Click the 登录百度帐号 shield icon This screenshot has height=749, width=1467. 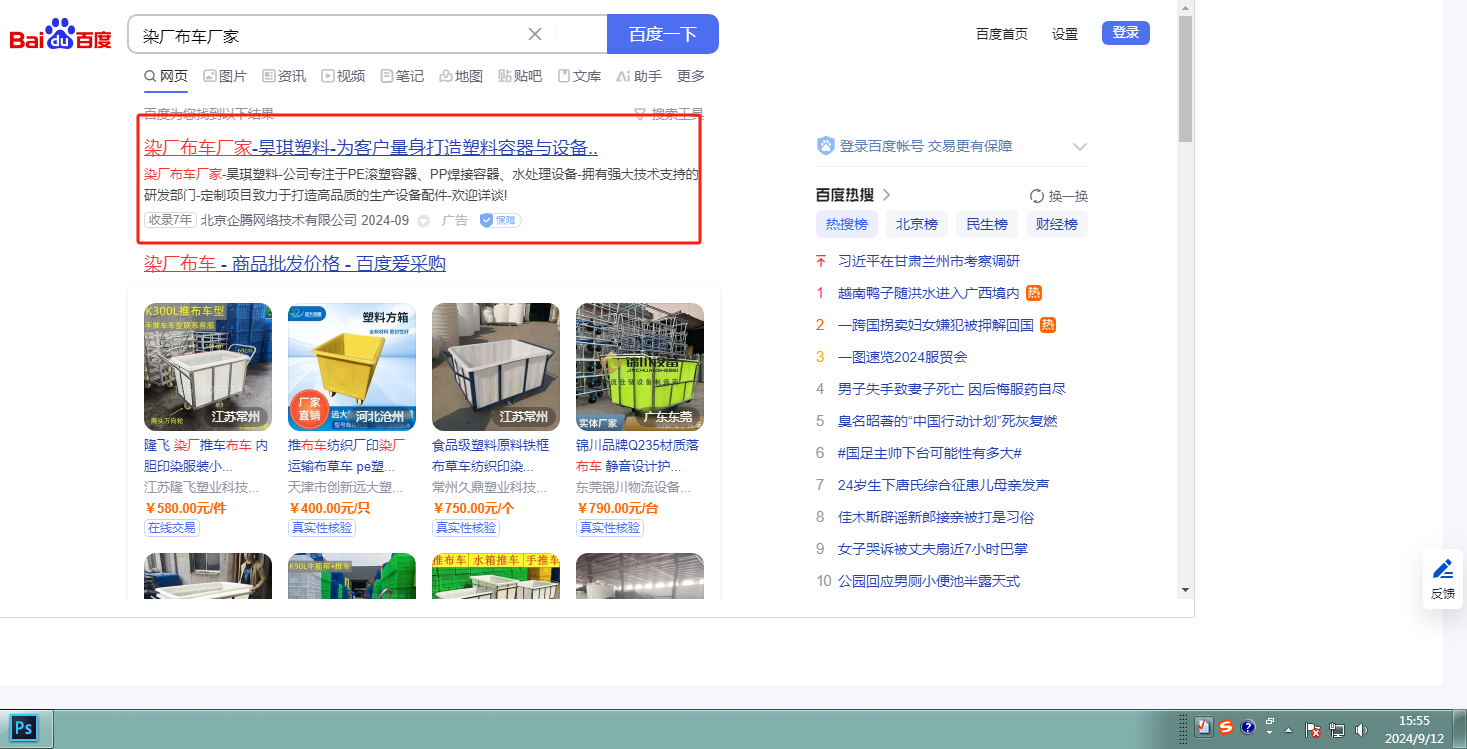[826, 146]
